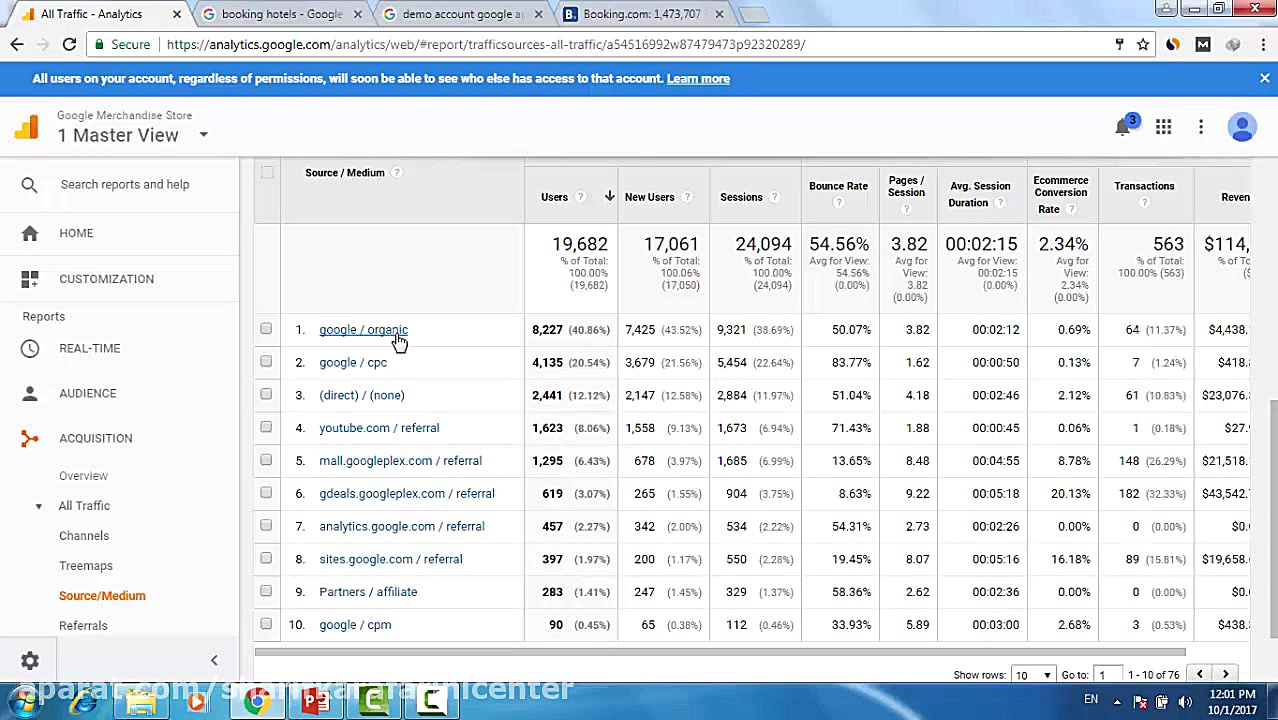1278x720 pixels.
Task: Open Referrals report in sidebar
Action: (83, 626)
